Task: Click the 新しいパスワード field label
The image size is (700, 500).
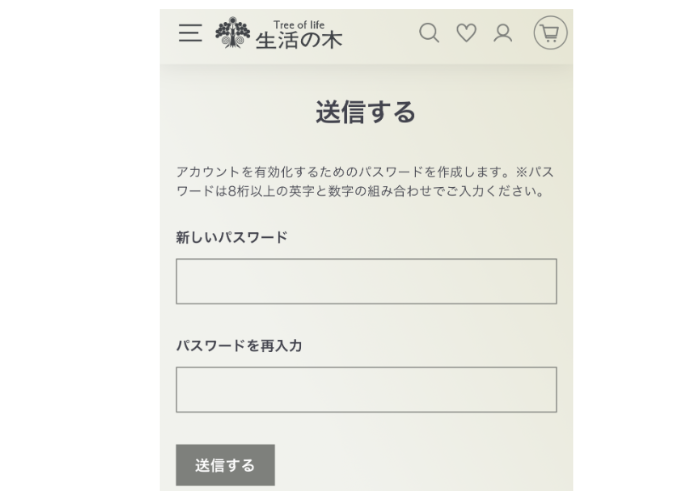Action: point(231,237)
